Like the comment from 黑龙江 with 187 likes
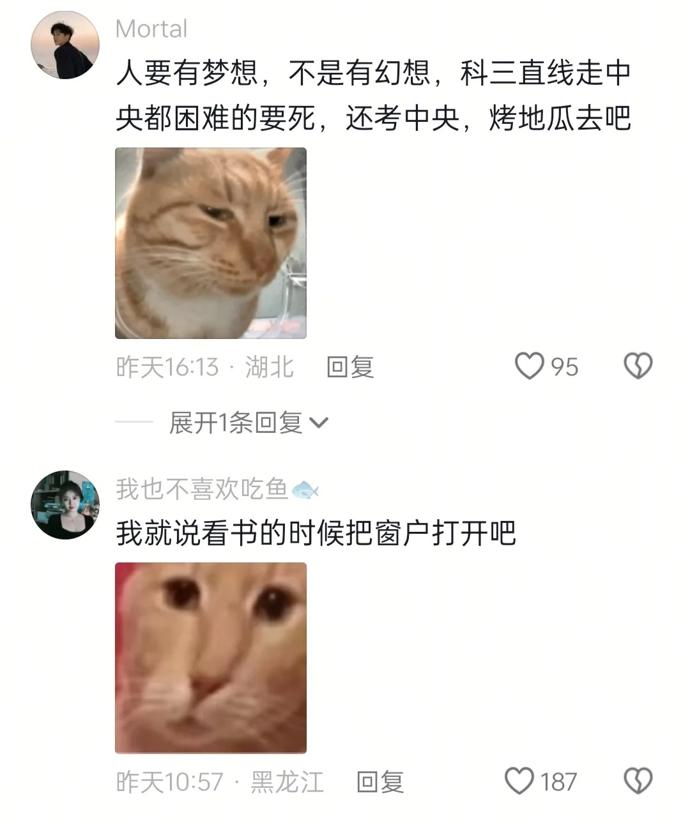Viewport: 690px width, 823px height. coord(519,780)
